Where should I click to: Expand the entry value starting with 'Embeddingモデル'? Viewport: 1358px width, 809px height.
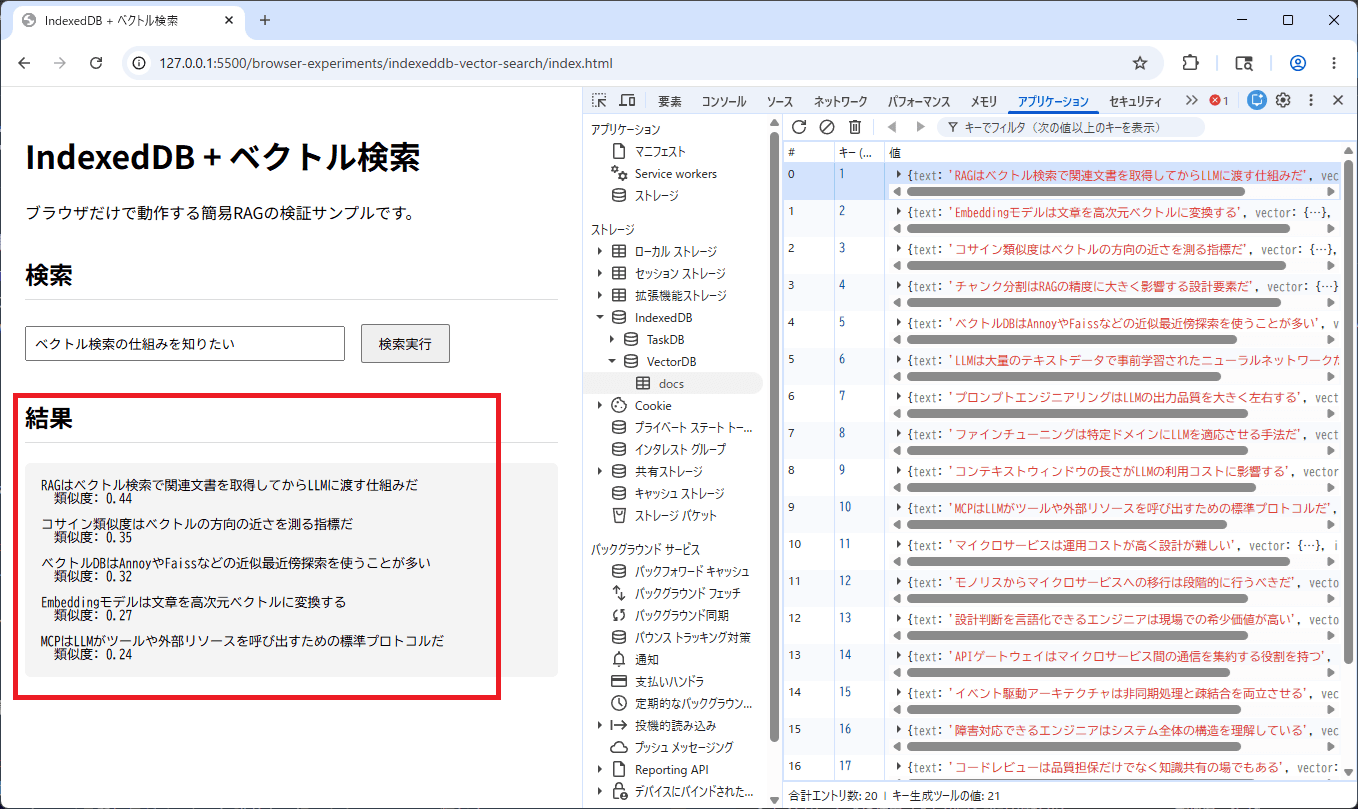point(899,211)
